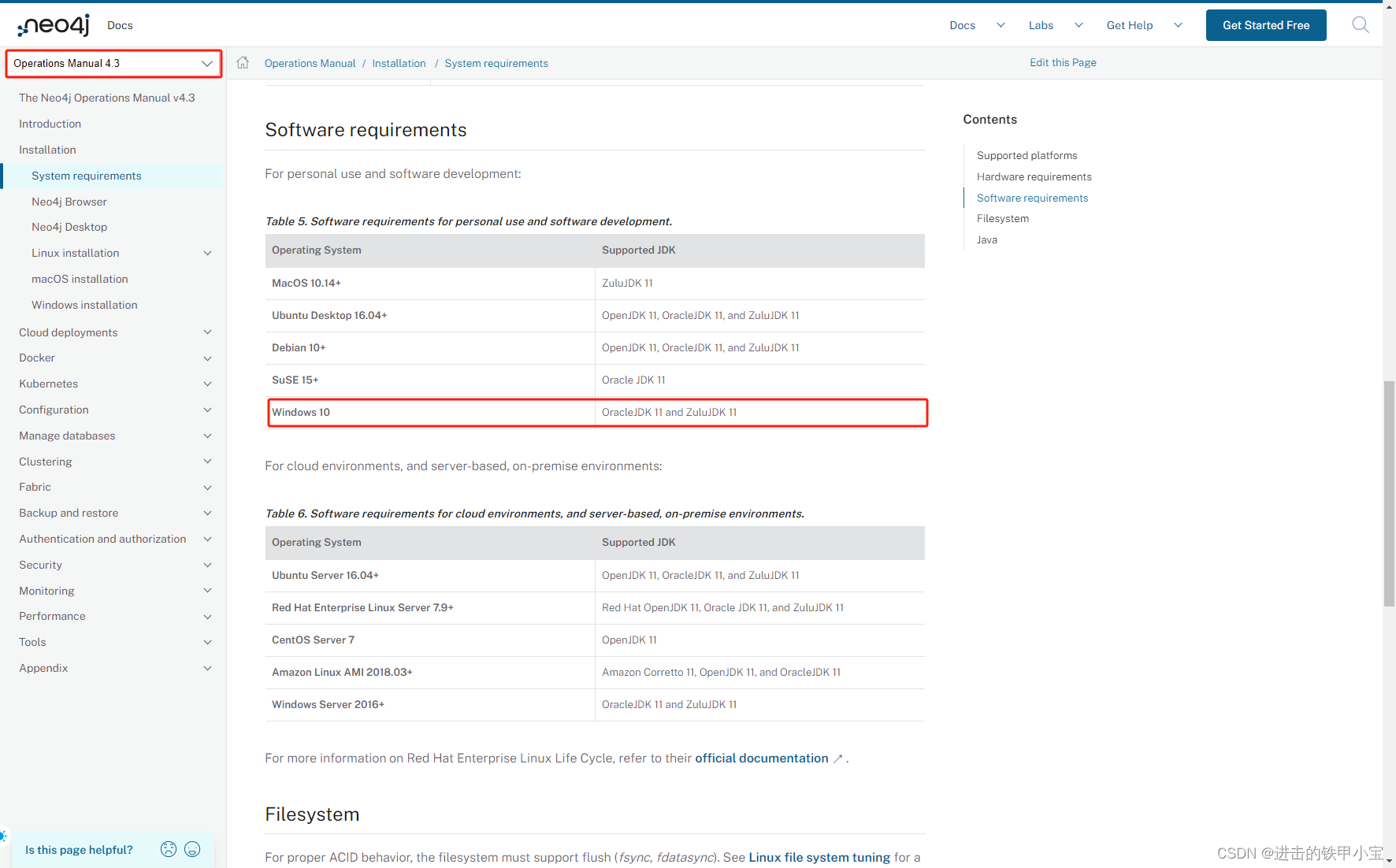Click the SuSE 15+ table cell
Image resolution: width=1396 pixels, height=868 pixels.
pyautogui.click(x=430, y=380)
